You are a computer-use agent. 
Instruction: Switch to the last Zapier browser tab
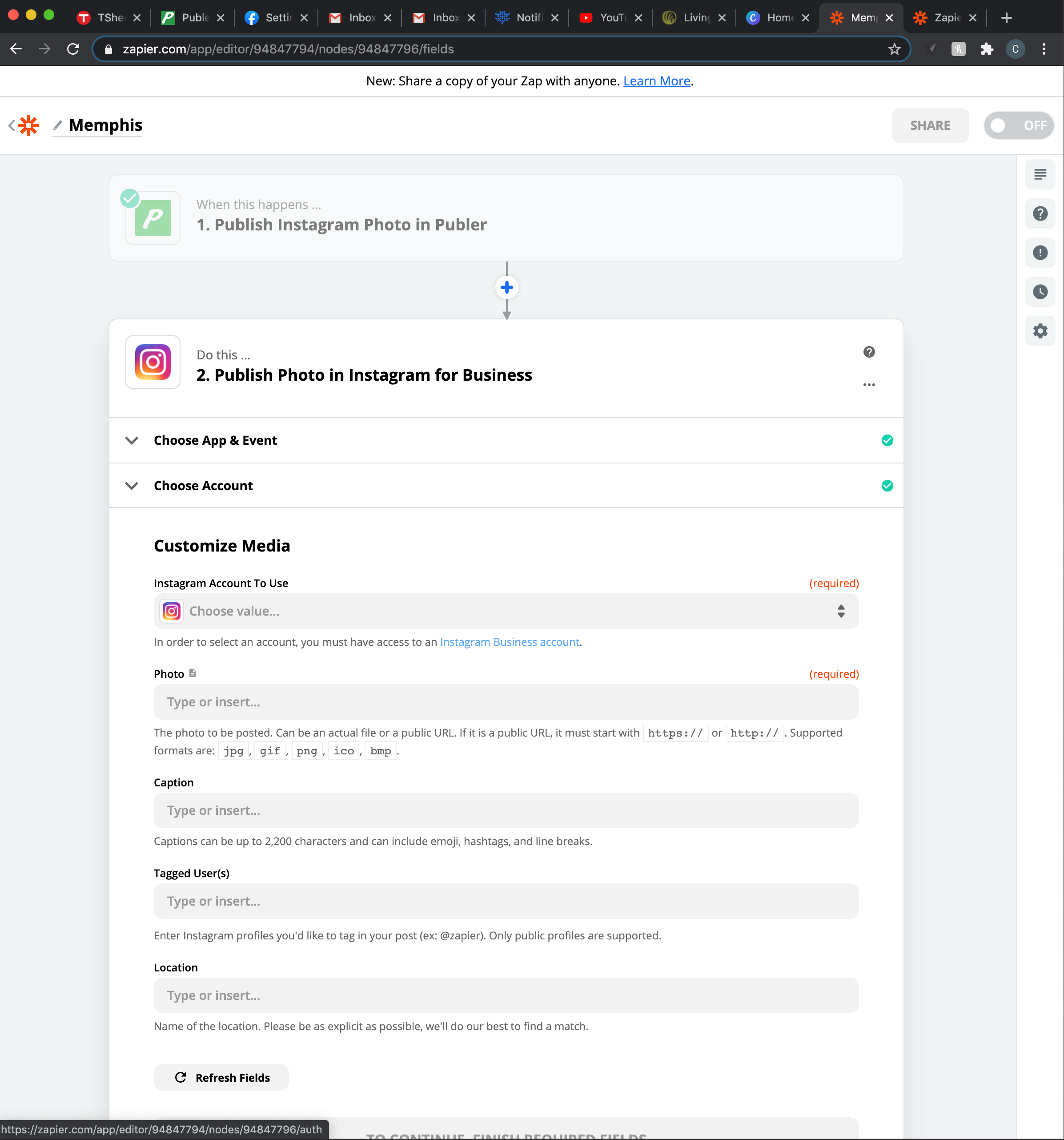(x=945, y=18)
